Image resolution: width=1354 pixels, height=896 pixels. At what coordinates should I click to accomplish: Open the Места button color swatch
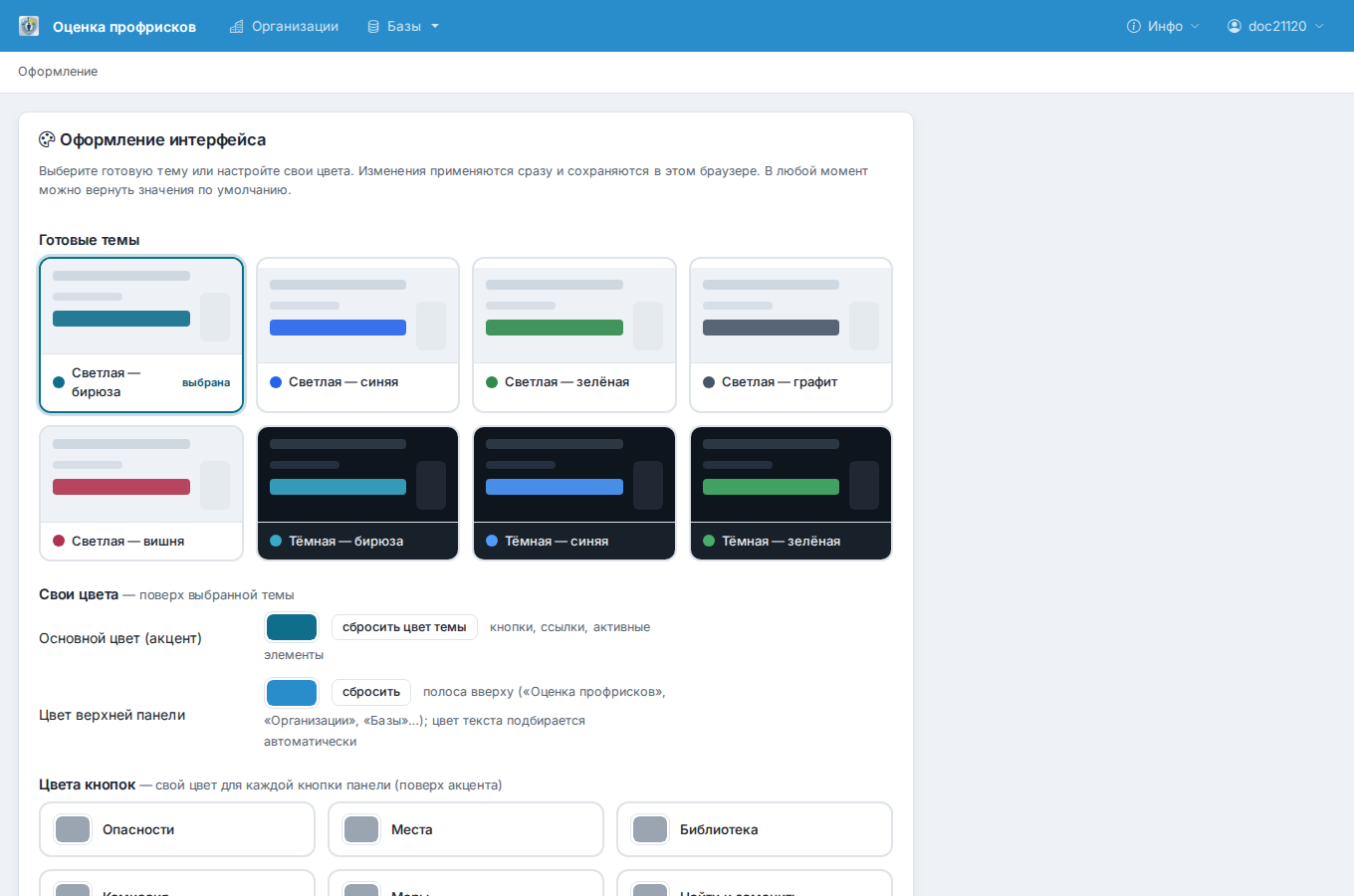pos(361,829)
